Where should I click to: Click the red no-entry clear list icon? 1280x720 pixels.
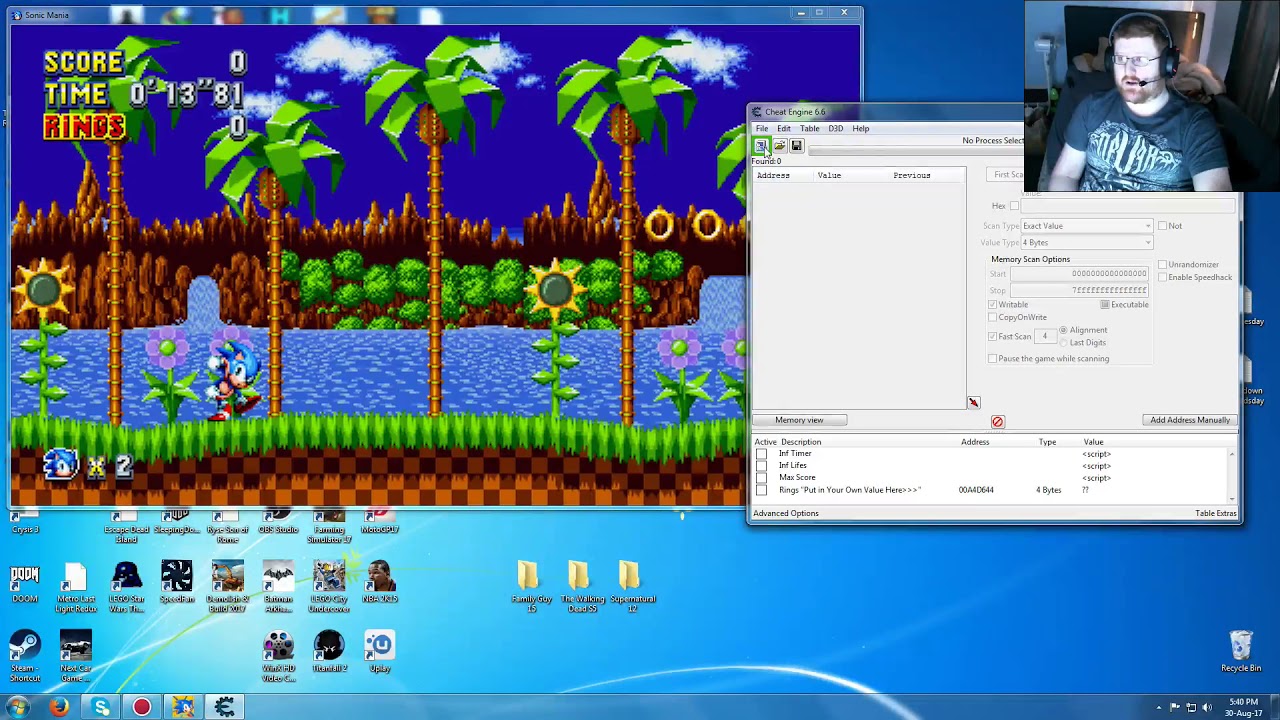[x=997, y=422]
